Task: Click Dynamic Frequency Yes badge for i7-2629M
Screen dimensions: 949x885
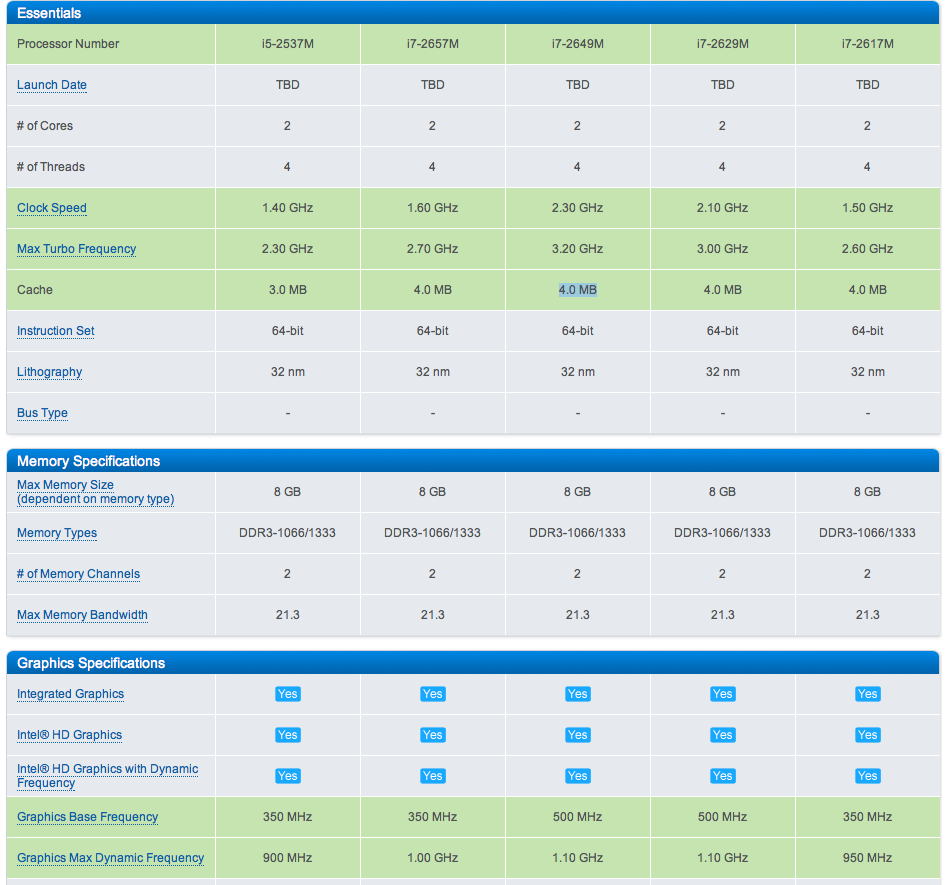Action: tap(723, 776)
